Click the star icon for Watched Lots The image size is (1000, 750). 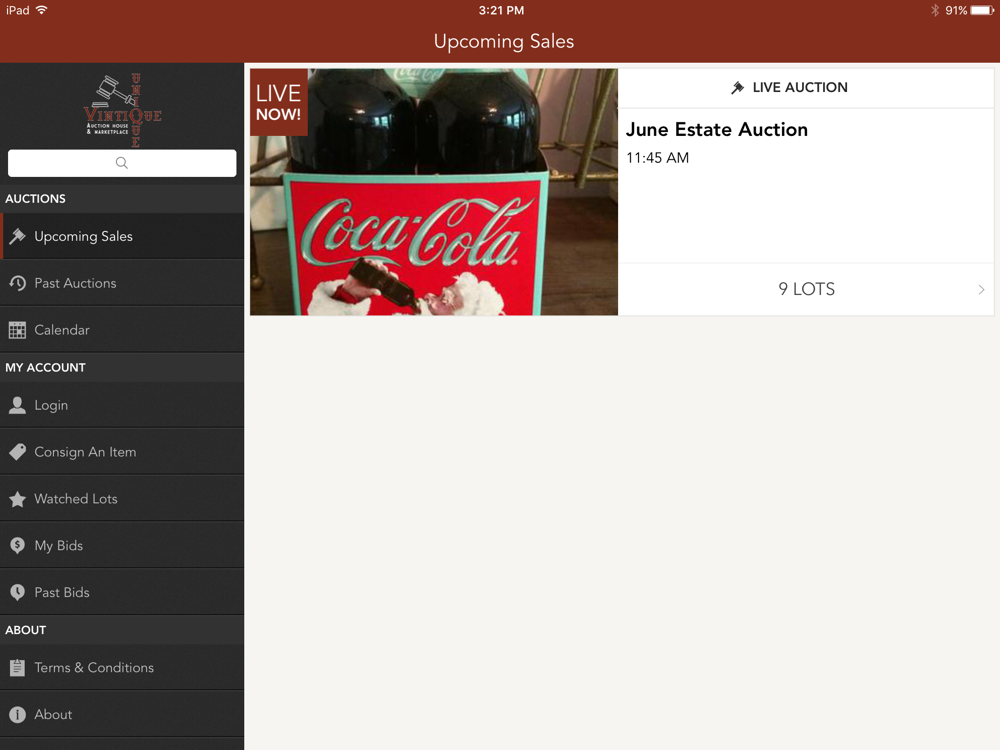(17, 499)
